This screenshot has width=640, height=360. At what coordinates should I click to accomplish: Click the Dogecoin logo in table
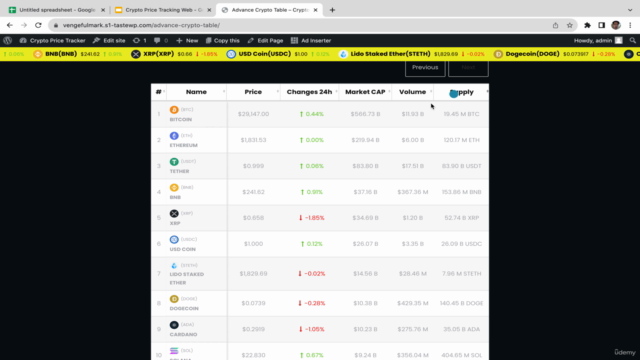pyautogui.click(x=174, y=299)
